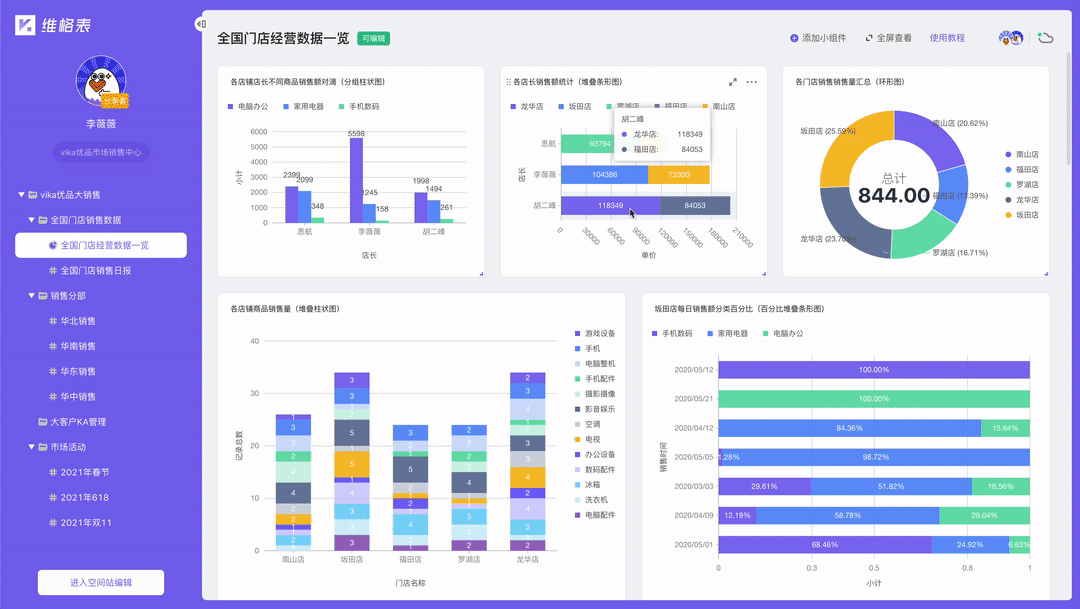Expand the stacked bar chart widget

click(733, 82)
